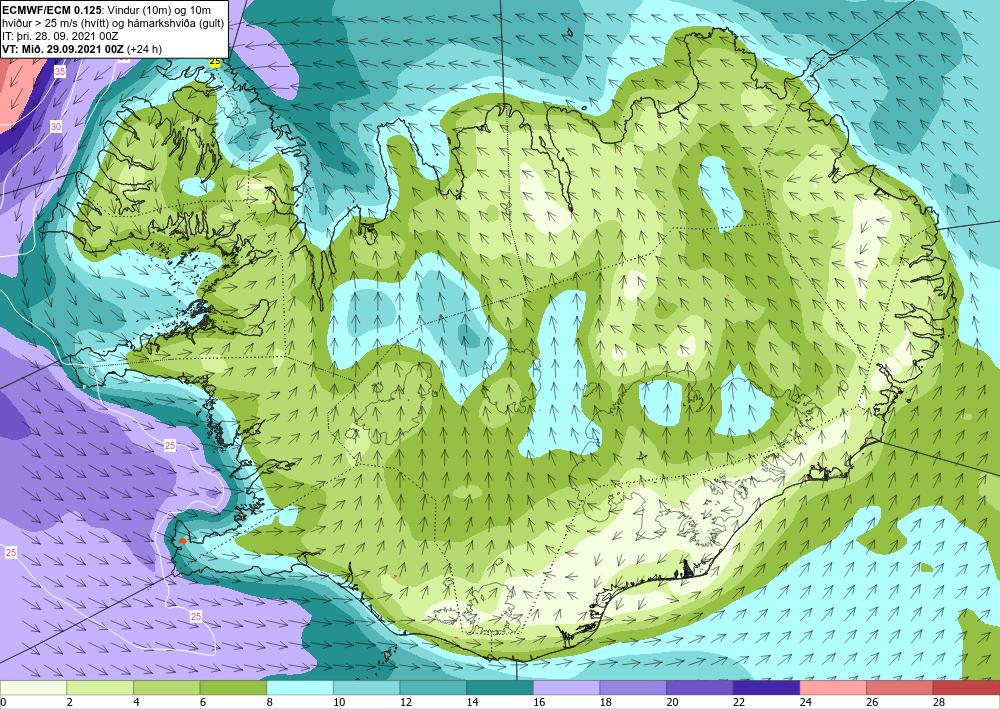
Task: Click the '0' tick number on the legend
Action: tap(3, 702)
